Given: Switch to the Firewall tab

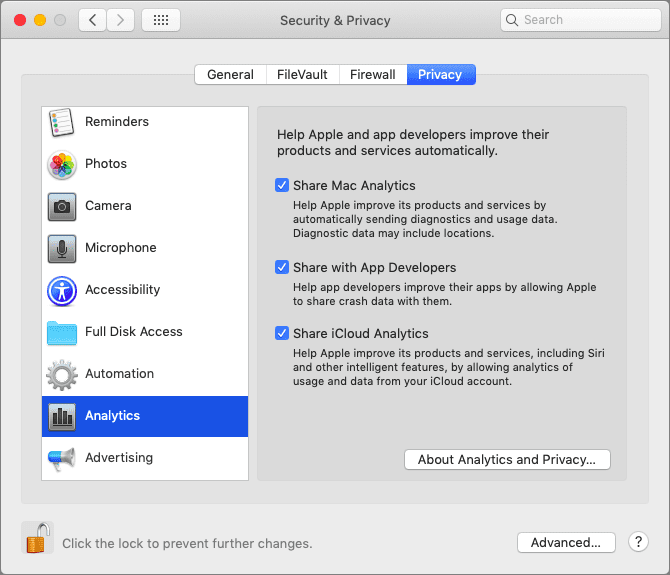Looking at the screenshot, I should pyautogui.click(x=373, y=75).
